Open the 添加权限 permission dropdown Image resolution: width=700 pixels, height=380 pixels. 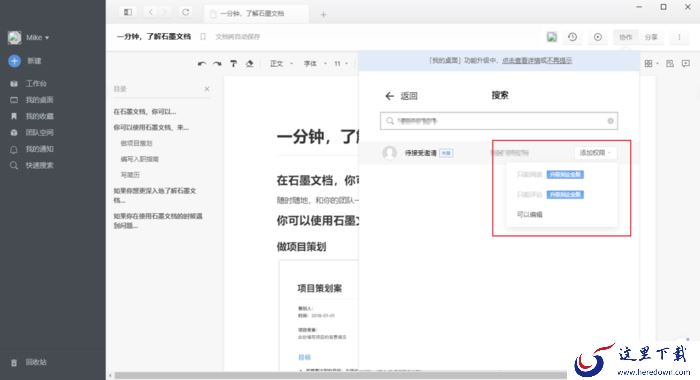pyautogui.click(x=595, y=153)
